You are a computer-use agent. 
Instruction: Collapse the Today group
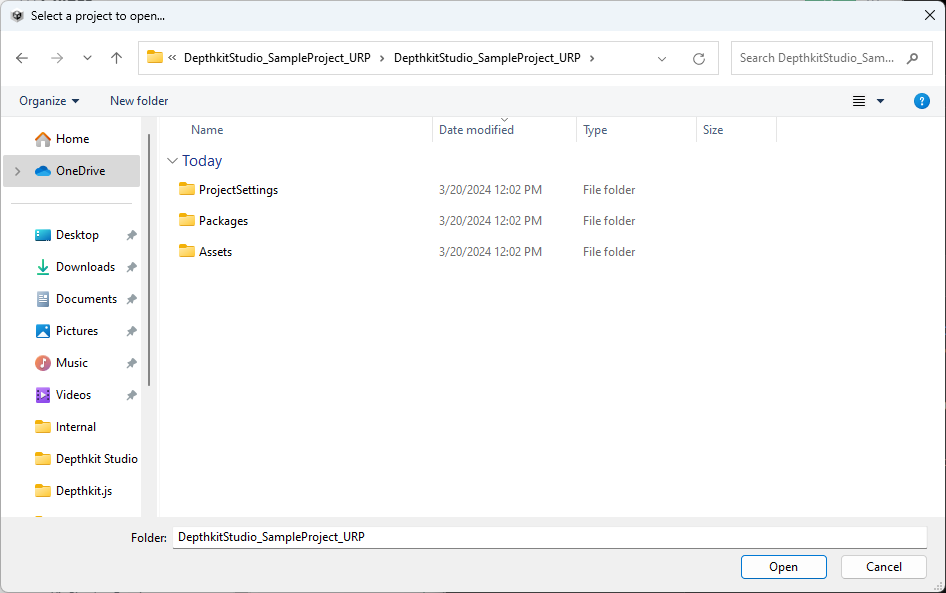tap(173, 161)
